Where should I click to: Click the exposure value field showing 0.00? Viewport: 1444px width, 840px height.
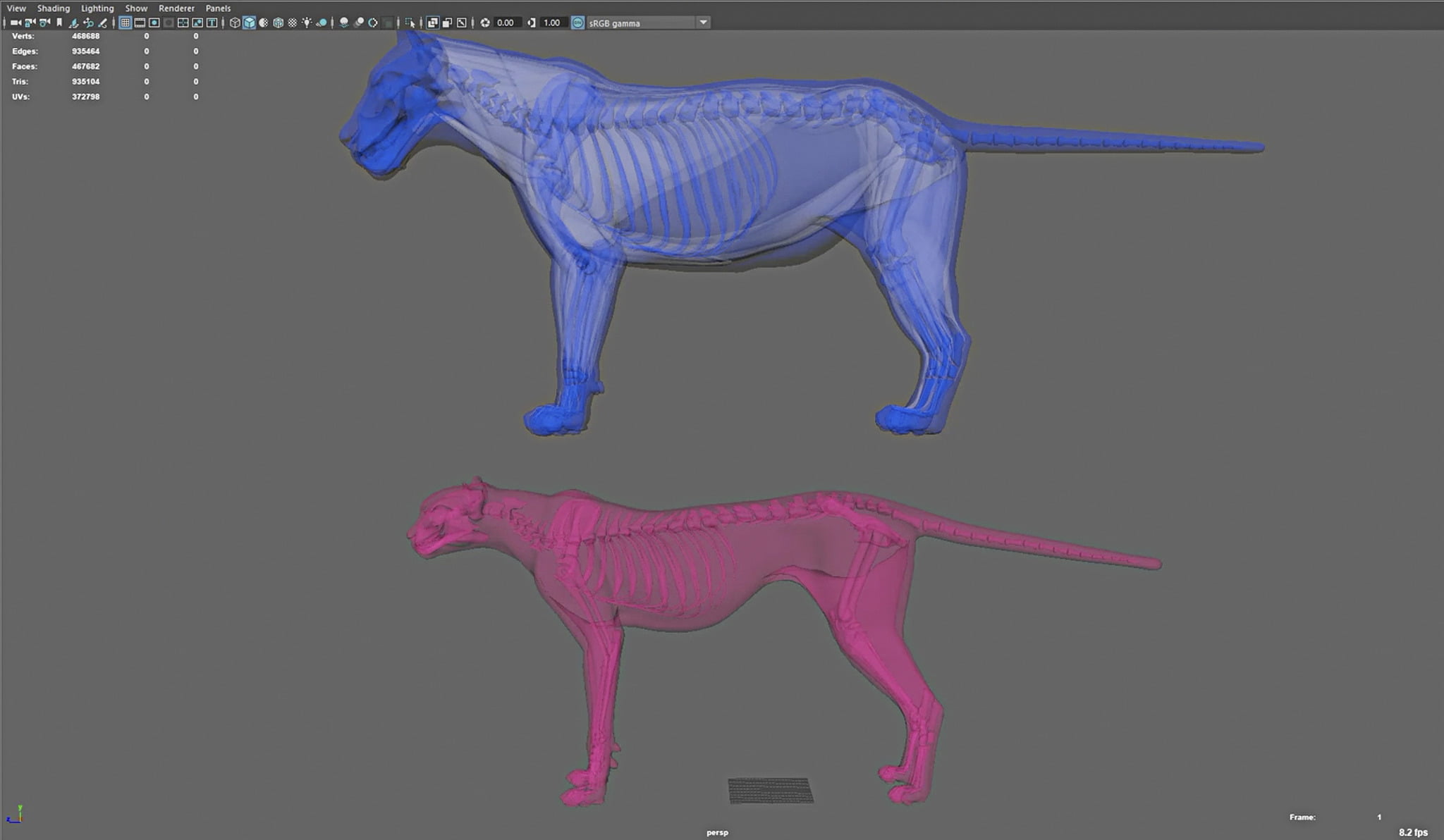pyautogui.click(x=506, y=23)
